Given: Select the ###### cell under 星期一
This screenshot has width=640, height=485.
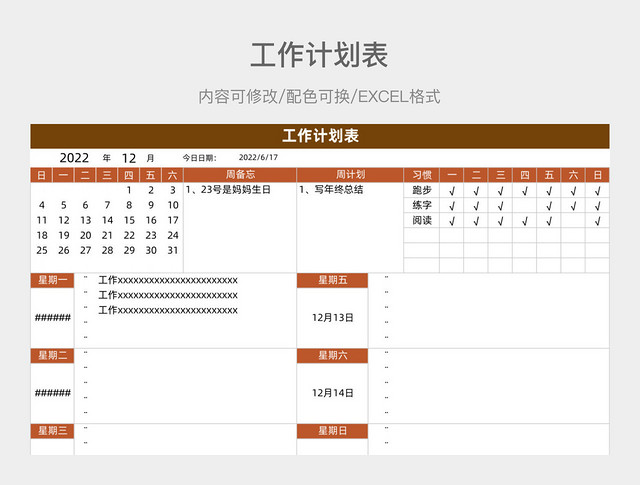Looking at the screenshot, I should tap(53, 318).
